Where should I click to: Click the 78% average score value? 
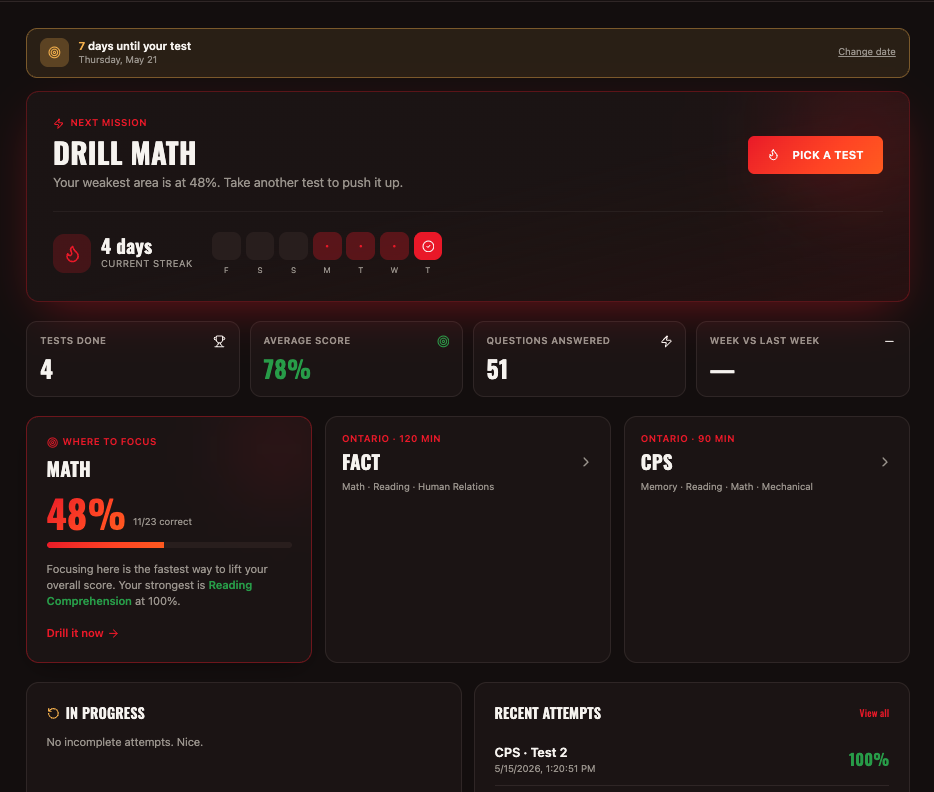(x=287, y=369)
